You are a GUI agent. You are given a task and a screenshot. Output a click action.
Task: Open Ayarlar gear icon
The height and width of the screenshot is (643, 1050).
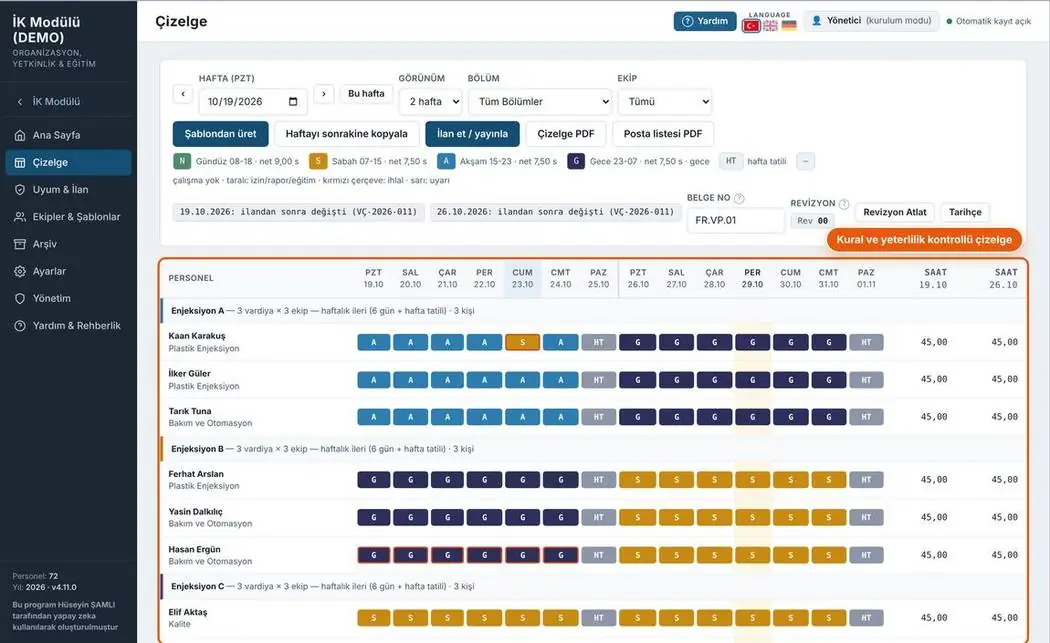pos(20,271)
